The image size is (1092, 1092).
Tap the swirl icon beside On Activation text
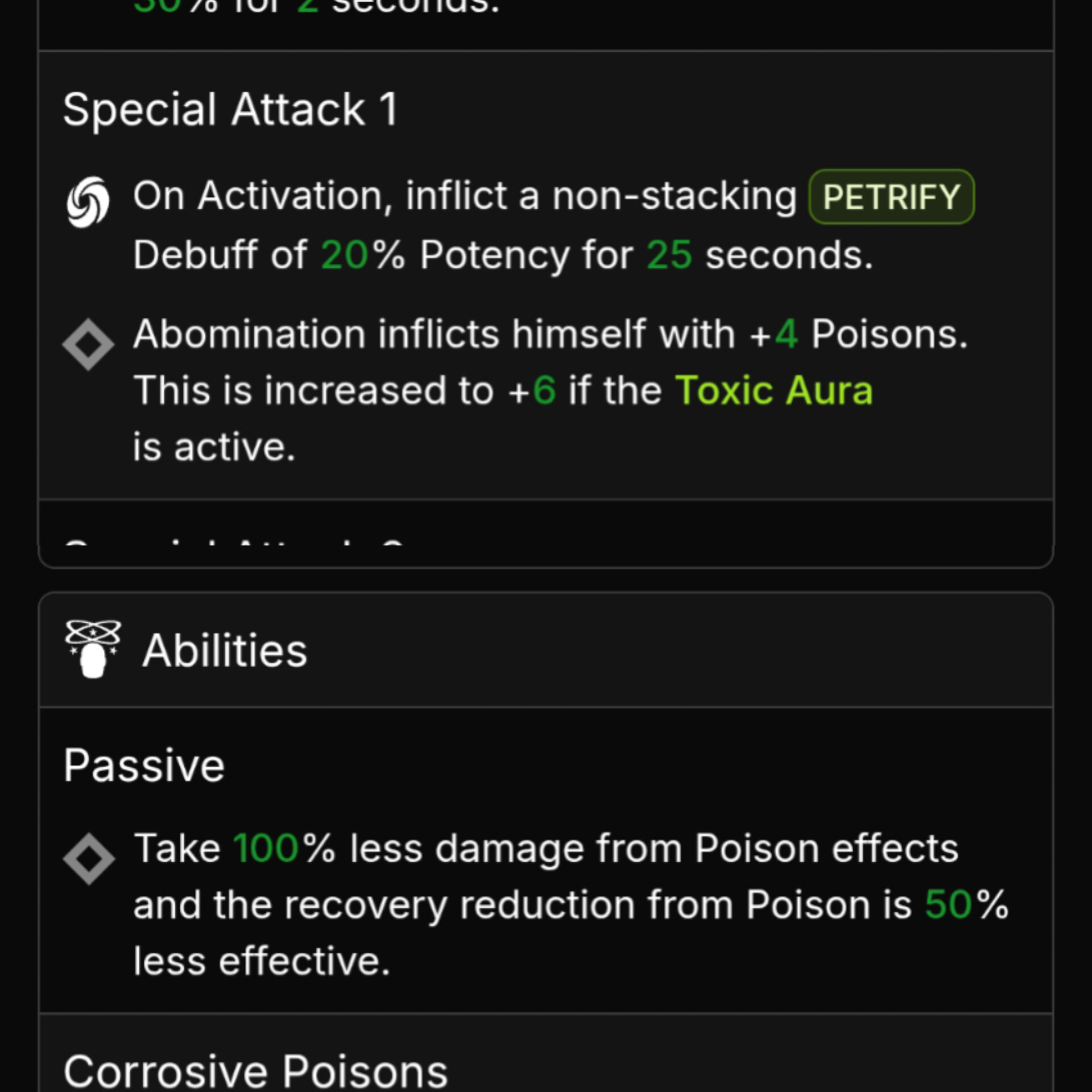pyautogui.click(x=88, y=202)
